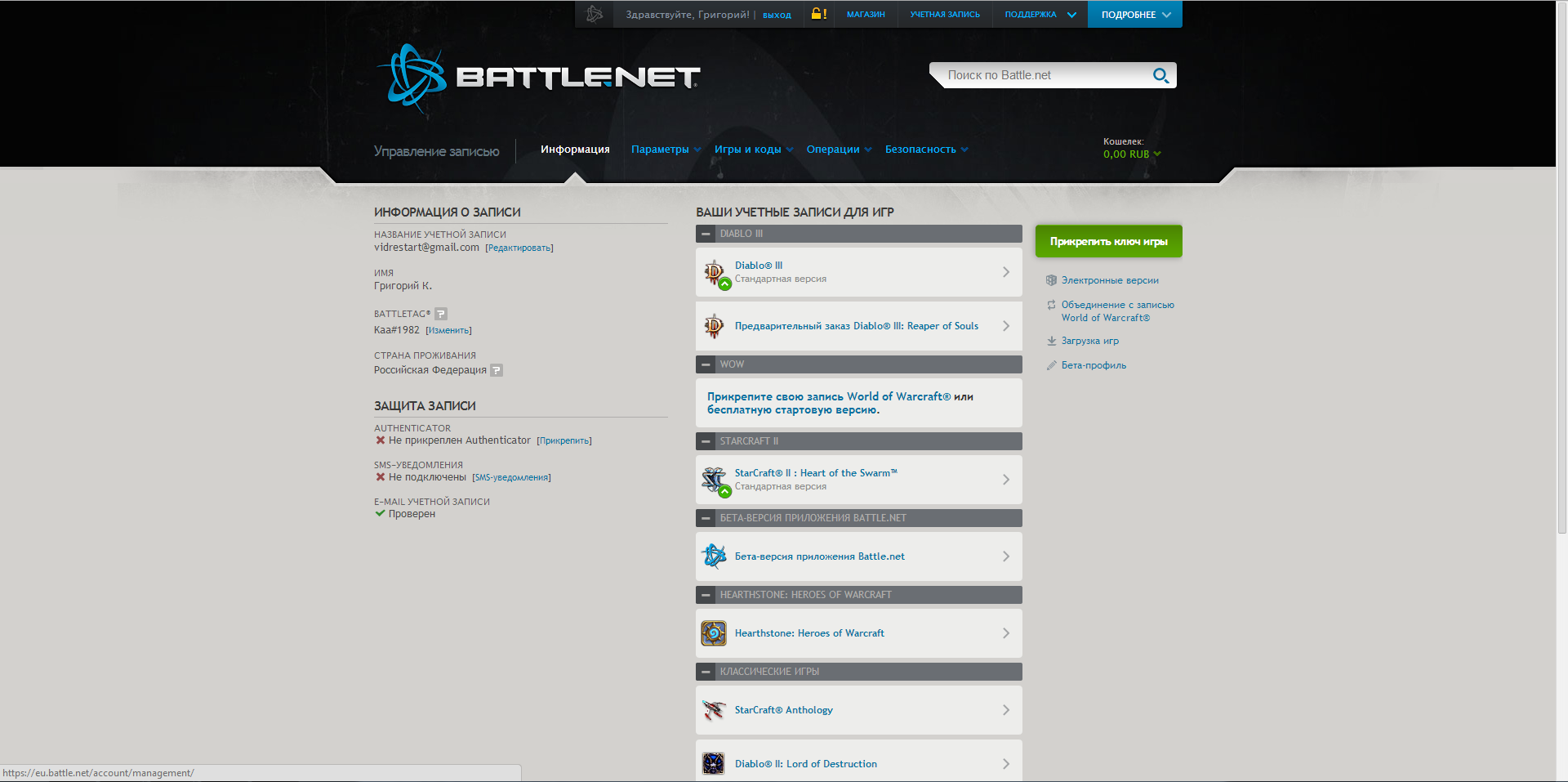This screenshot has width=1568, height=782.
Task: Click the small Blizzard icon in the top bar
Action: (x=595, y=14)
